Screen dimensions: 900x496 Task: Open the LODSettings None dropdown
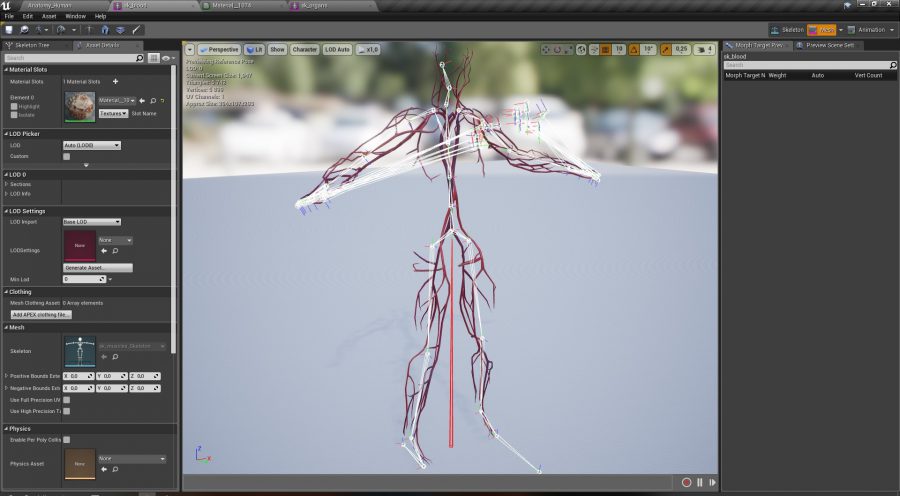coord(115,240)
